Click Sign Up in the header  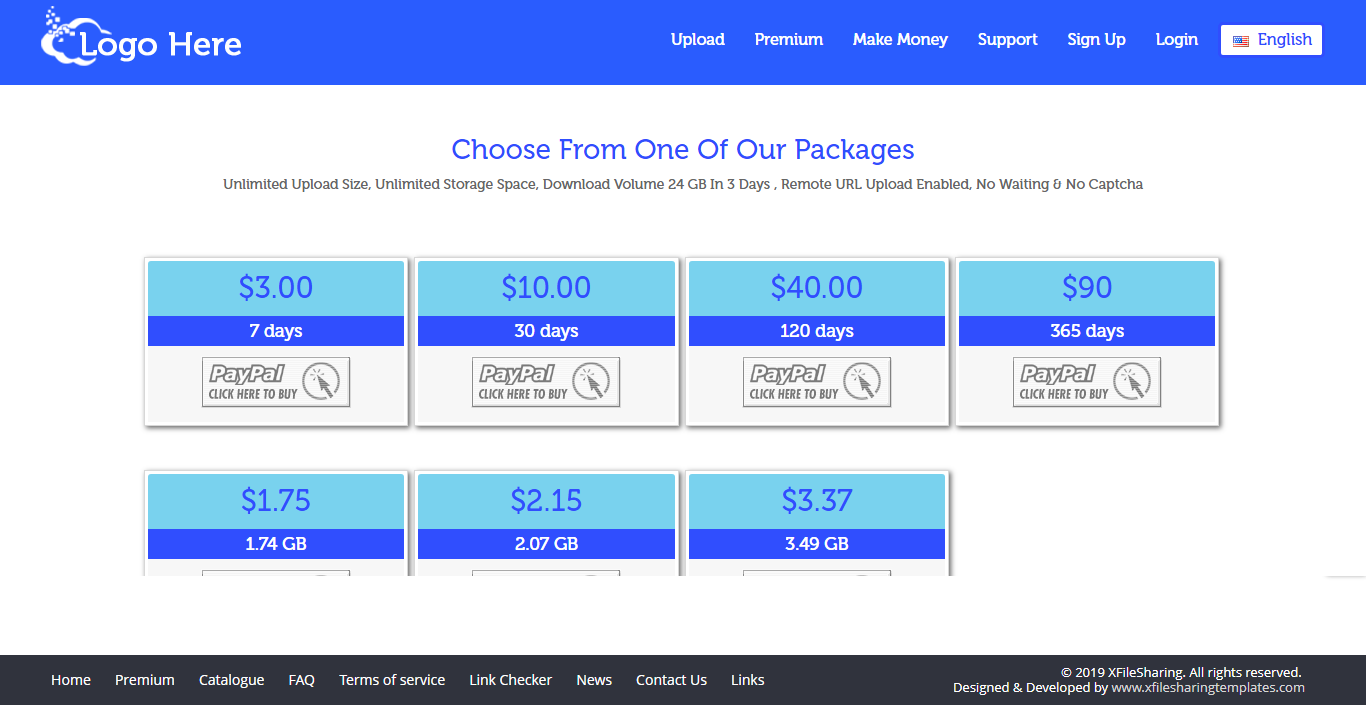[x=1096, y=40]
